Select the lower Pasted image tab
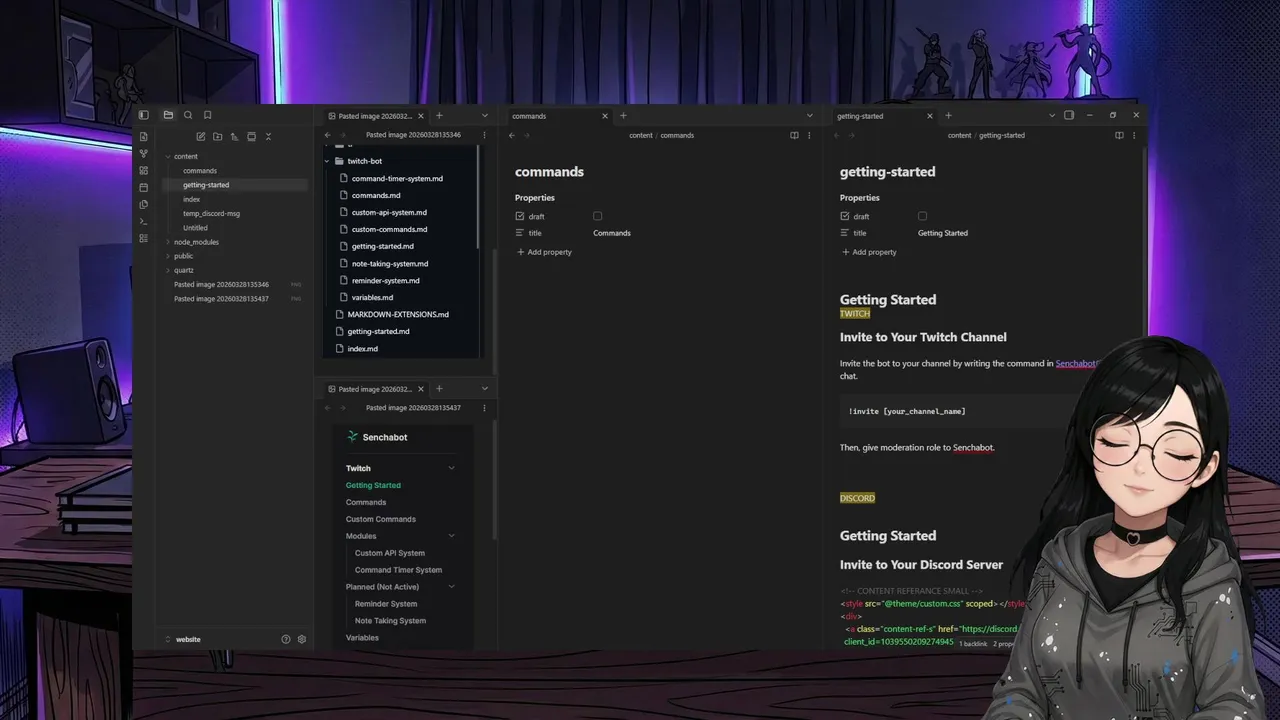The height and width of the screenshot is (720, 1280). click(x=376, y=389)
